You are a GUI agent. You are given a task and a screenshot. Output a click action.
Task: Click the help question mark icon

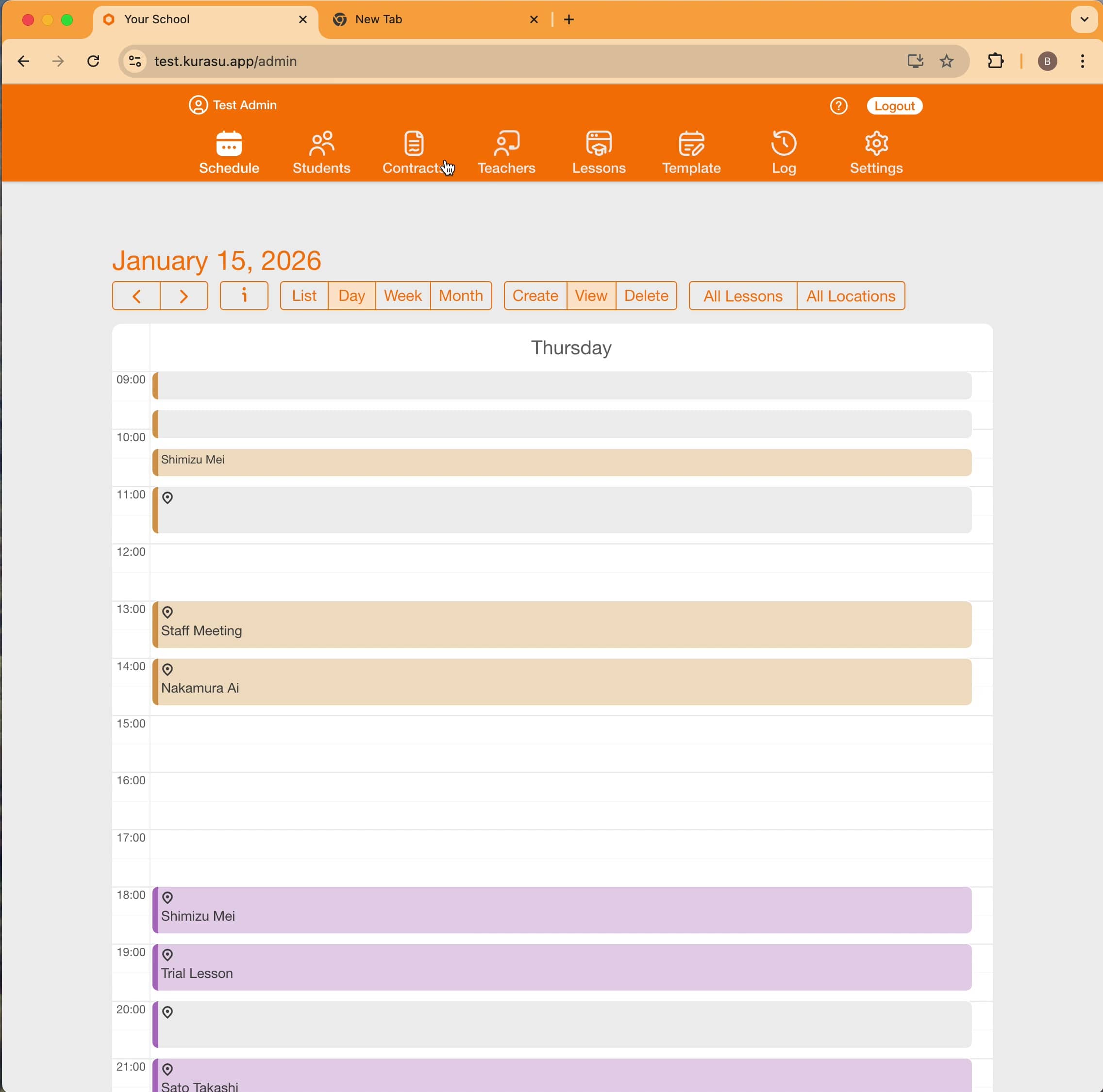[838, 106]
